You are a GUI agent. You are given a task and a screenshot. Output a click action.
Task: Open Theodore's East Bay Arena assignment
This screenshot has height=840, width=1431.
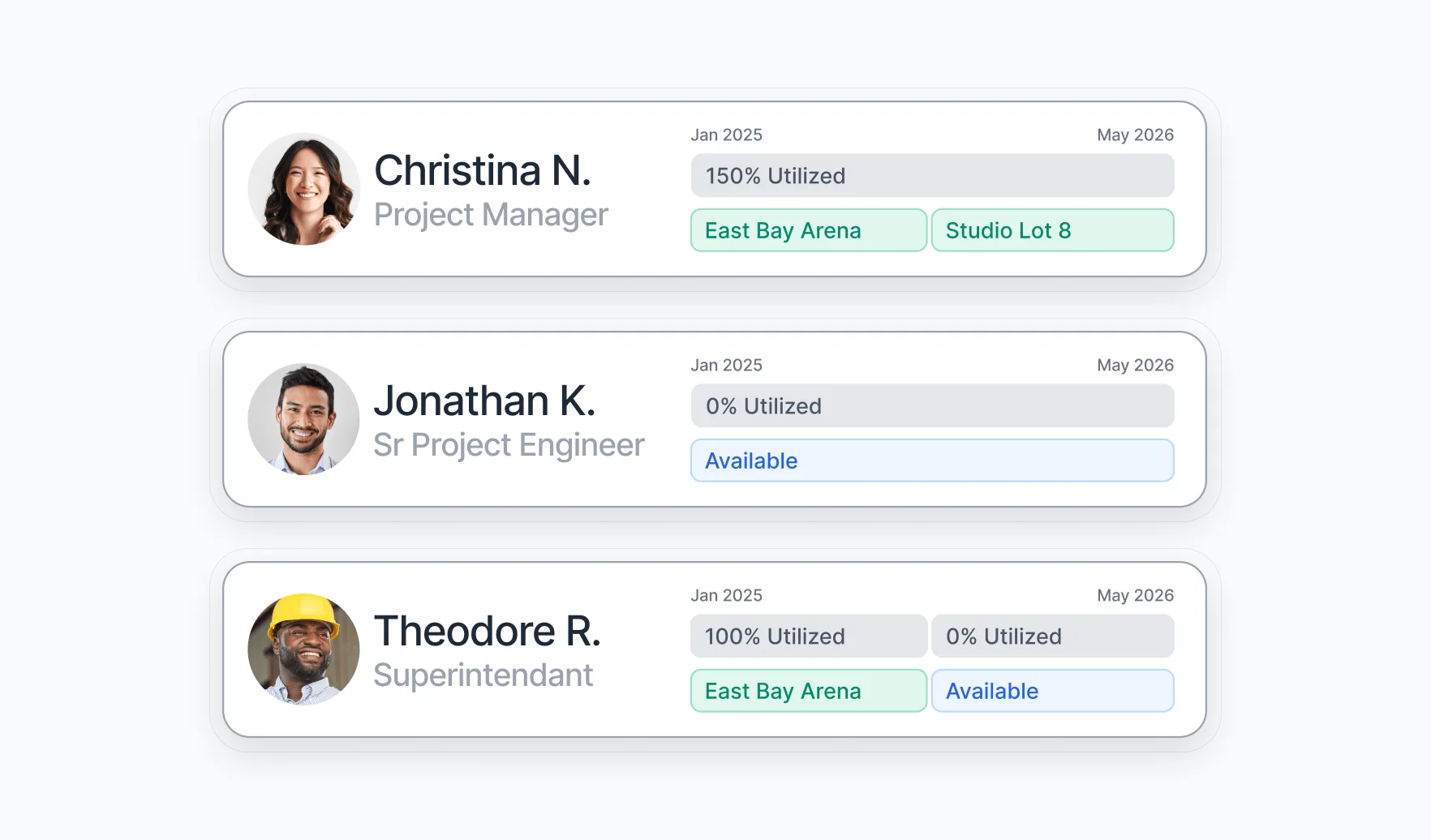(808, 691)
